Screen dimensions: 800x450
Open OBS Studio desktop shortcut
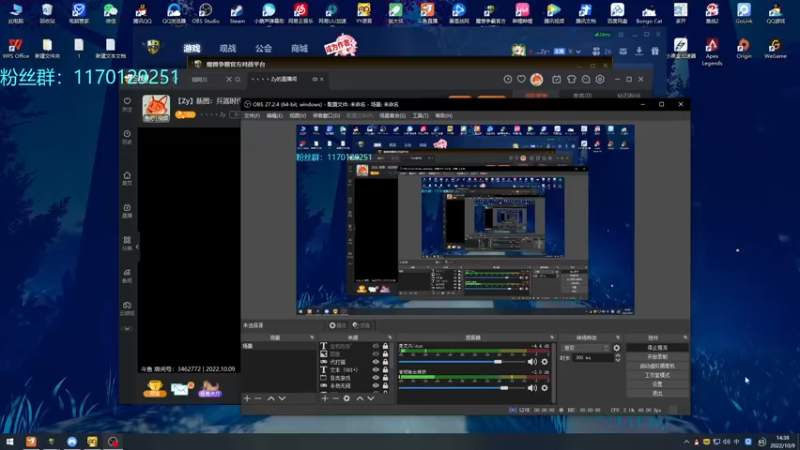point(205,14)
